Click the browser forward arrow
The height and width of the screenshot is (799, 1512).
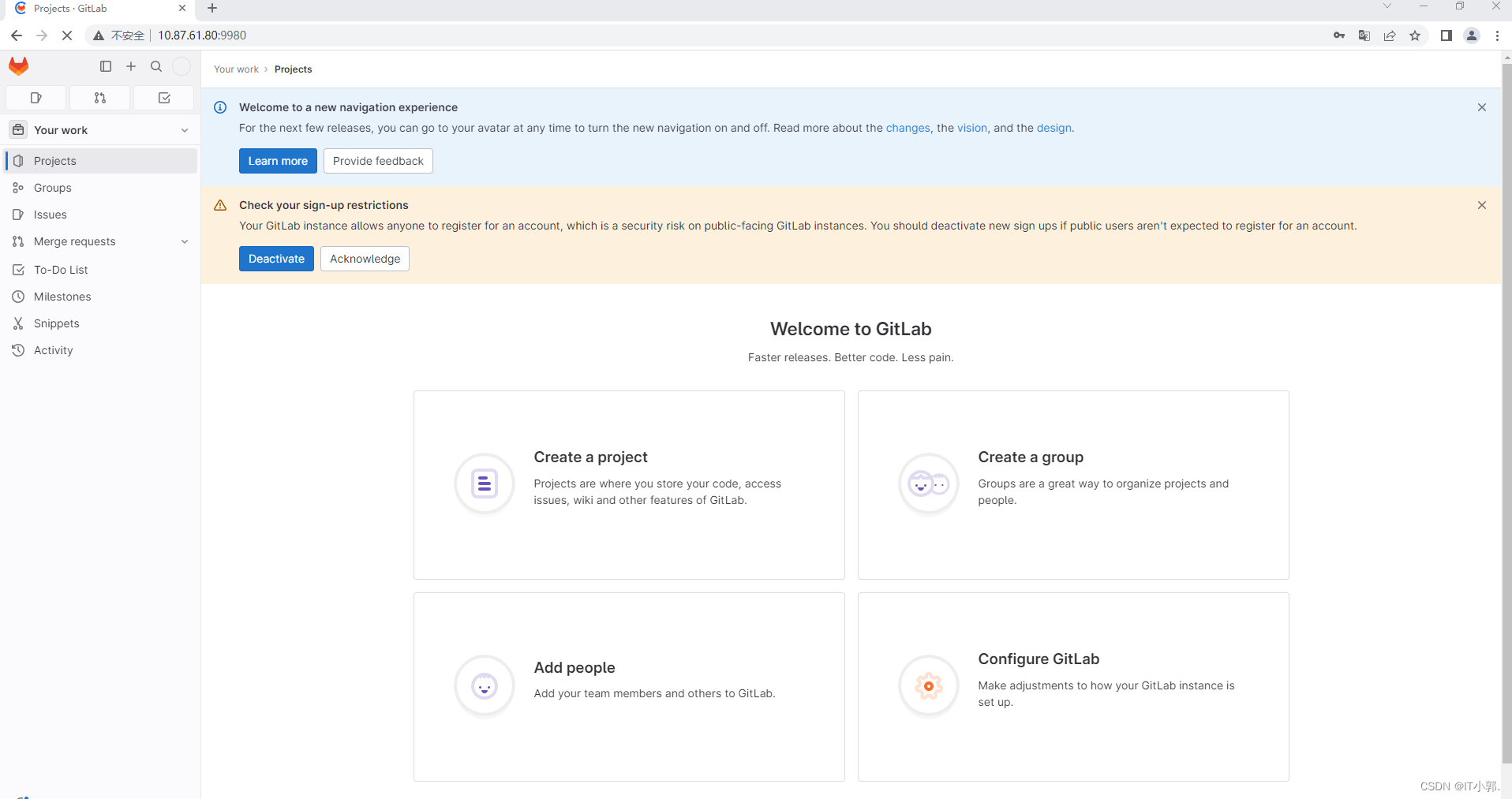[42, 35]
